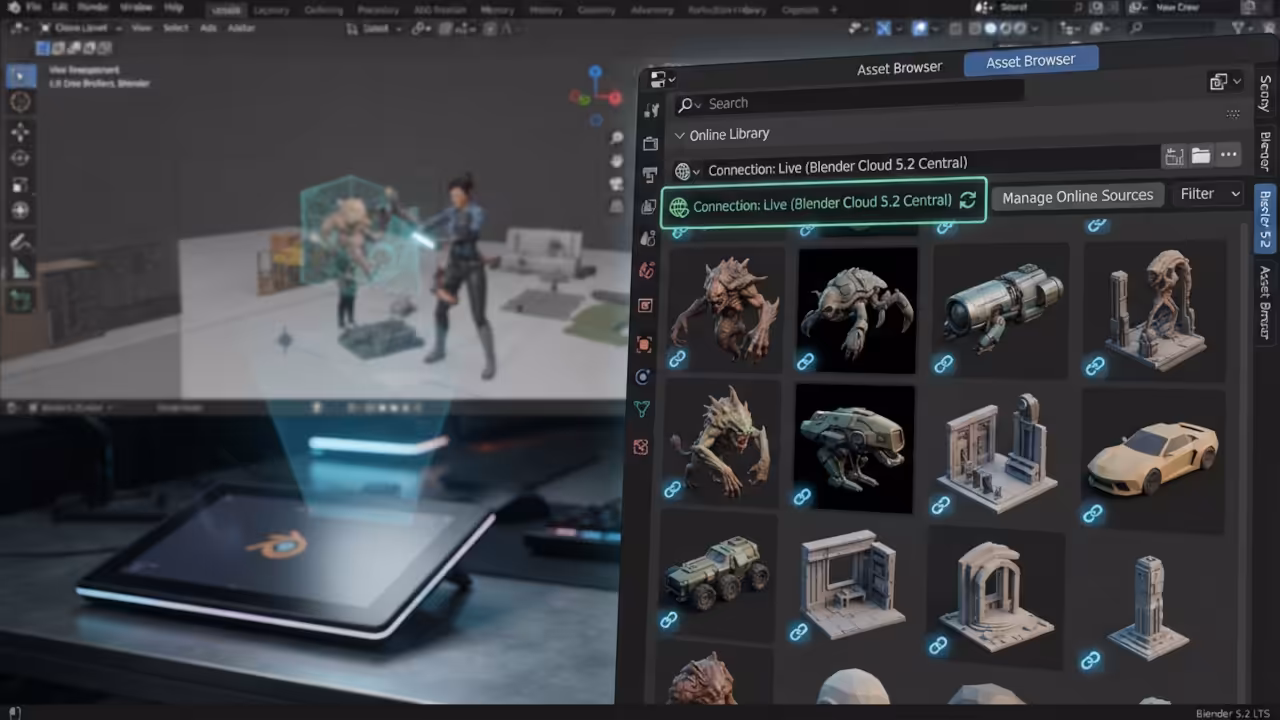Select the Rotate tool

(x=21, y=158)
